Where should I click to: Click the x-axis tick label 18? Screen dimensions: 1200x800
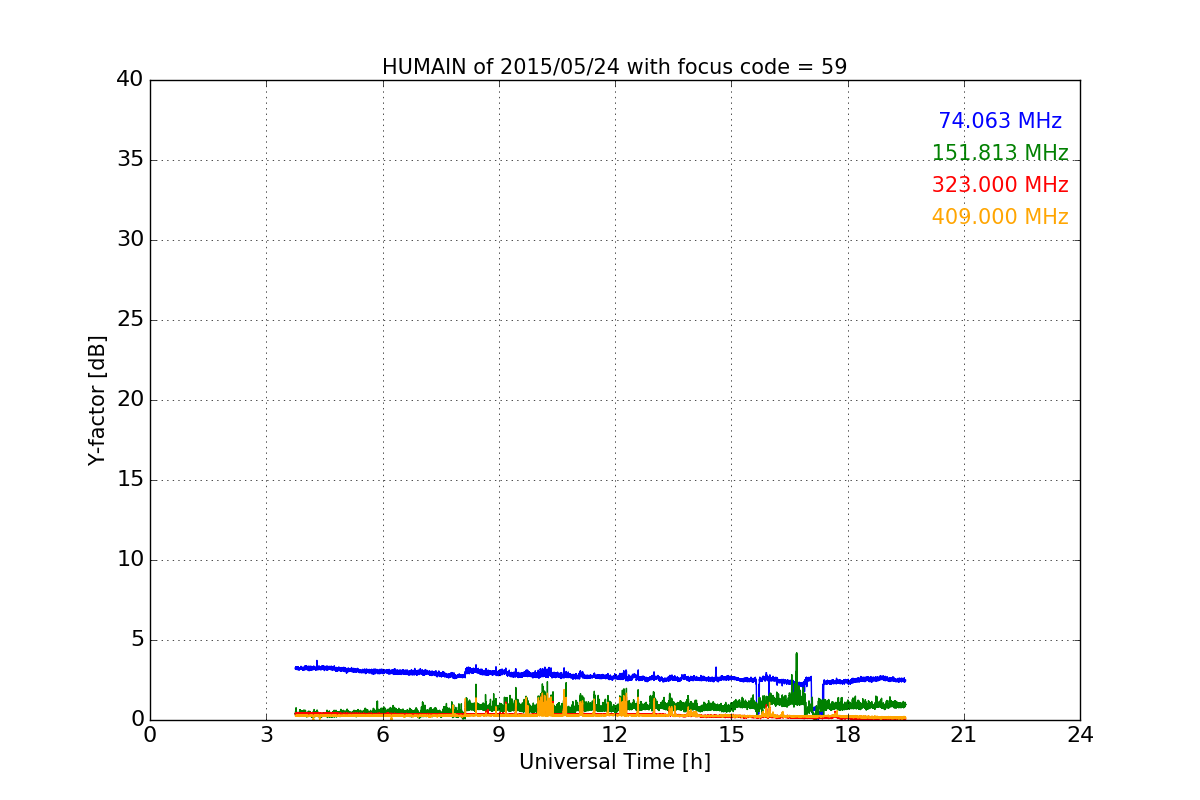point(848,735)
